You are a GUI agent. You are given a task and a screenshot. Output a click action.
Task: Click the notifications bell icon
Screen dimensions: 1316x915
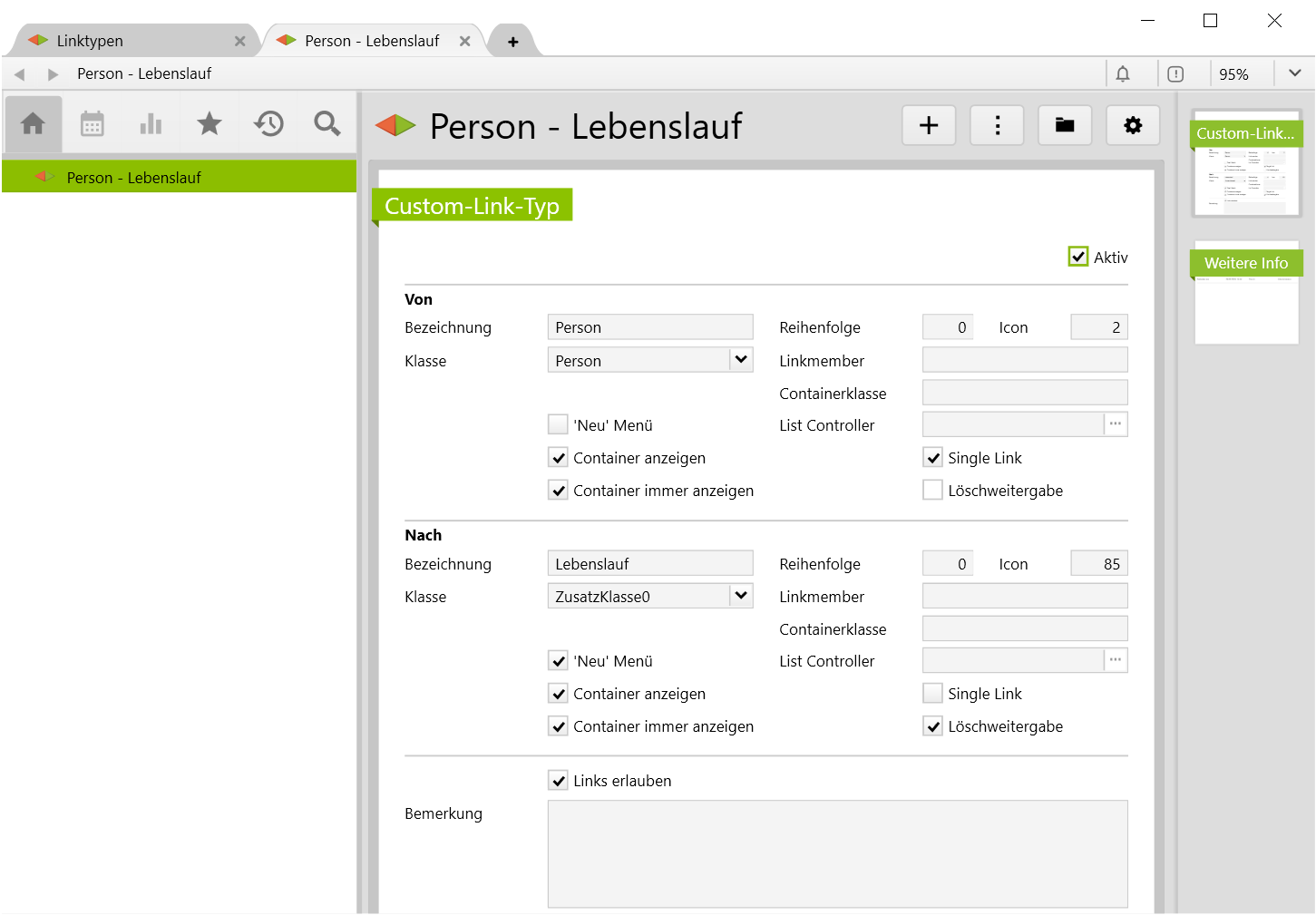click(1123, 74)
